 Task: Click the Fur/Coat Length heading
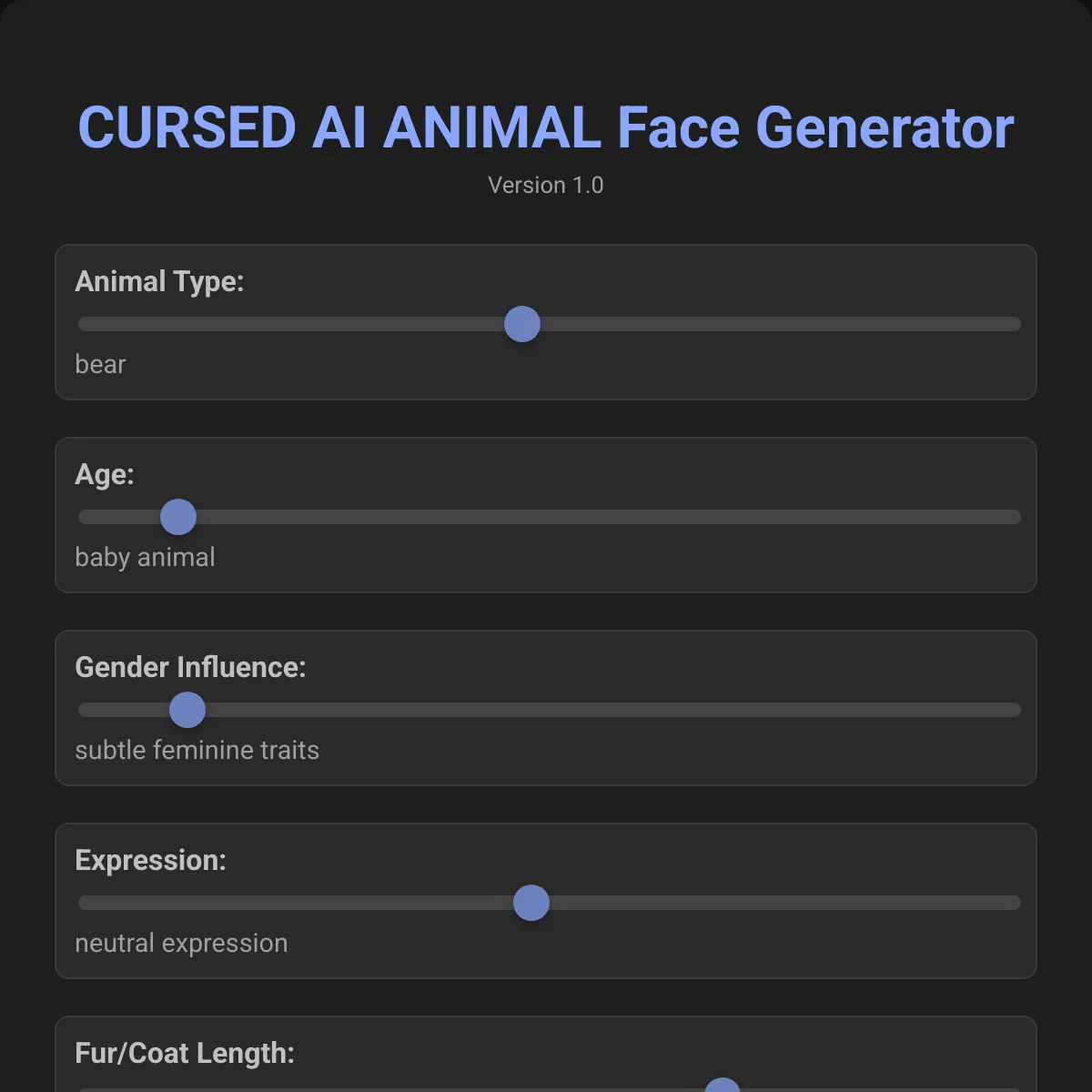tap(185, 1053)
